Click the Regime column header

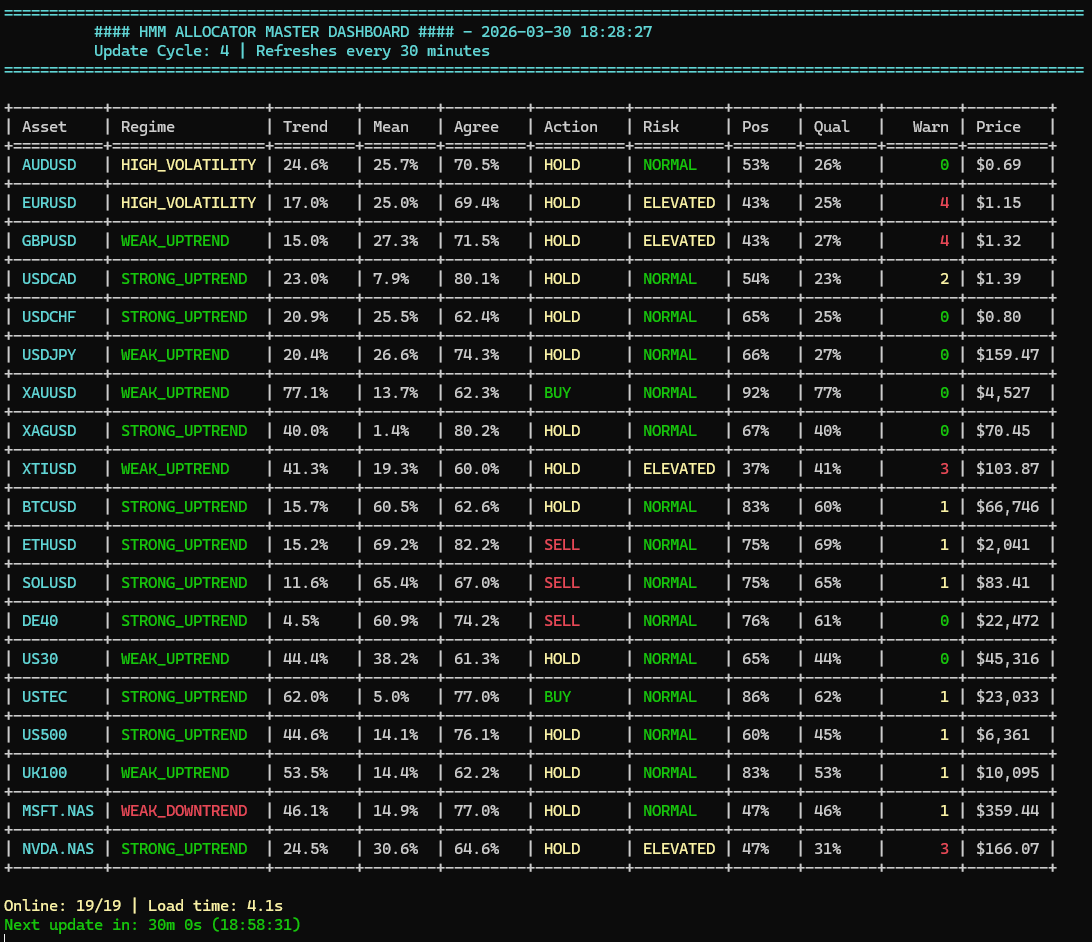[x=148, y=127]
